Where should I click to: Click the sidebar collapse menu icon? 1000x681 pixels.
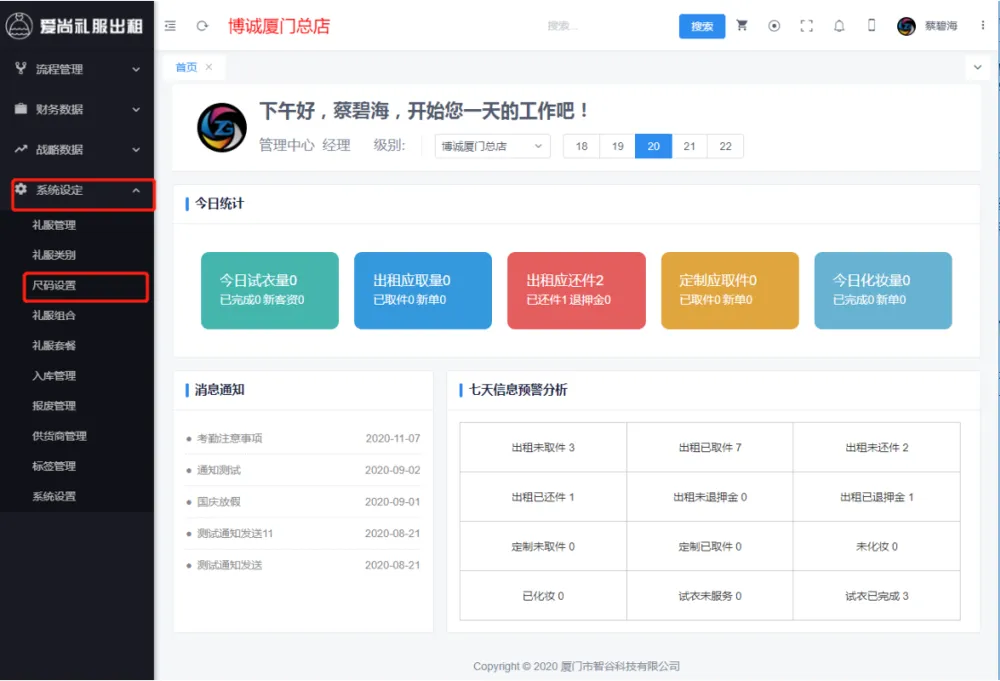(x=170, y=26)
